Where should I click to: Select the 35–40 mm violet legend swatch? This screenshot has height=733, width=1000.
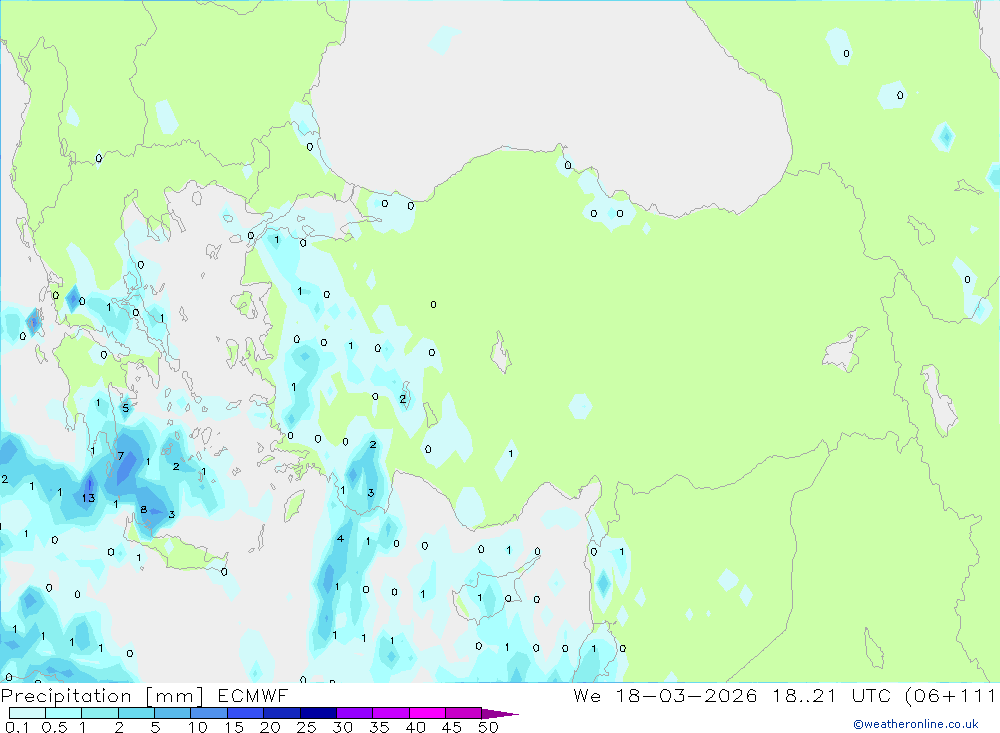pyautogui.click(x=391, y=713)
